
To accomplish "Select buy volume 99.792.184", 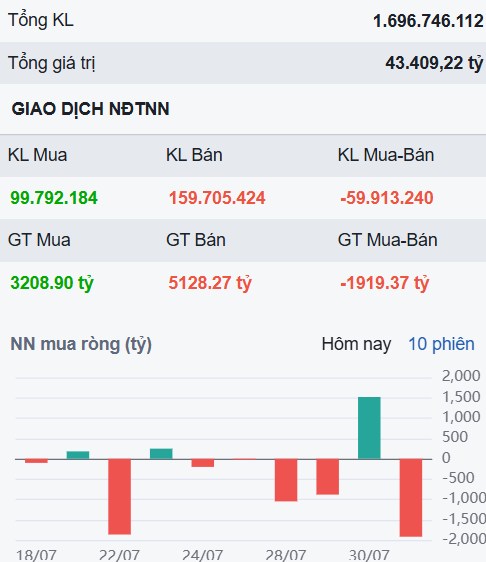I will (x=54, y=198).
